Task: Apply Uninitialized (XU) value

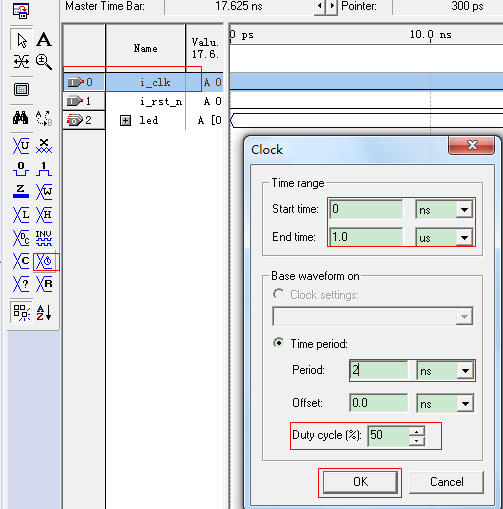Action: [21, 146]
